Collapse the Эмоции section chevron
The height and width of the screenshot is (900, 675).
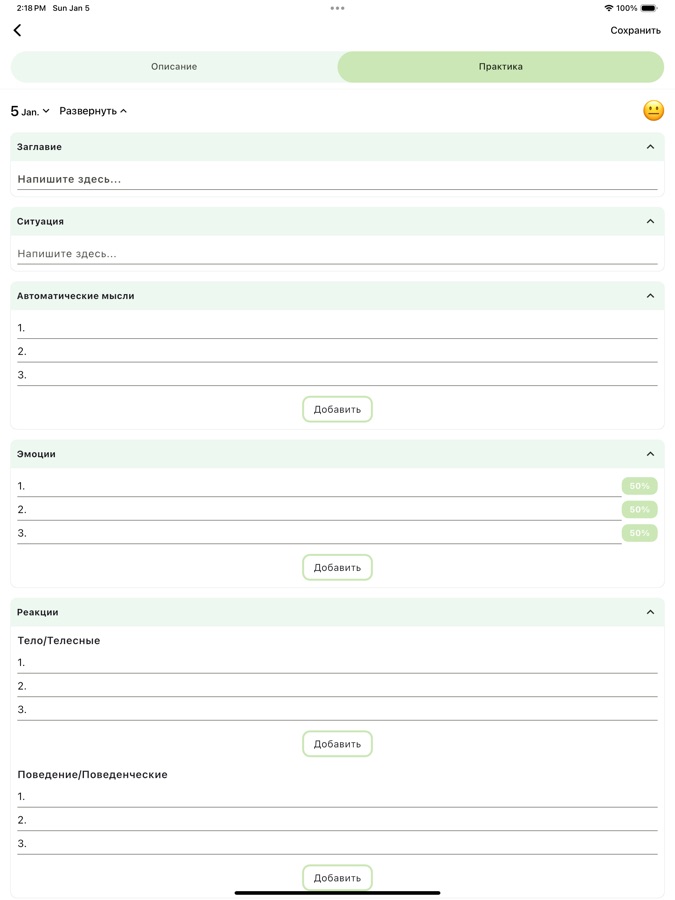(x=650, y=454)
